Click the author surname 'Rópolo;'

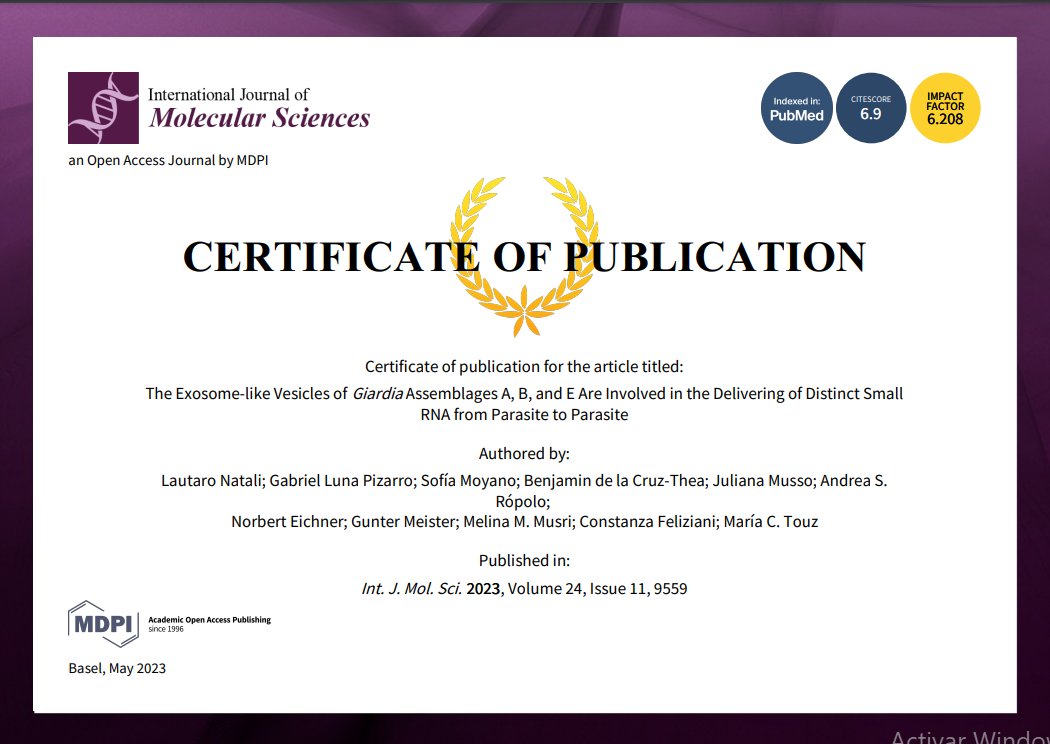(x=523, y=501)
